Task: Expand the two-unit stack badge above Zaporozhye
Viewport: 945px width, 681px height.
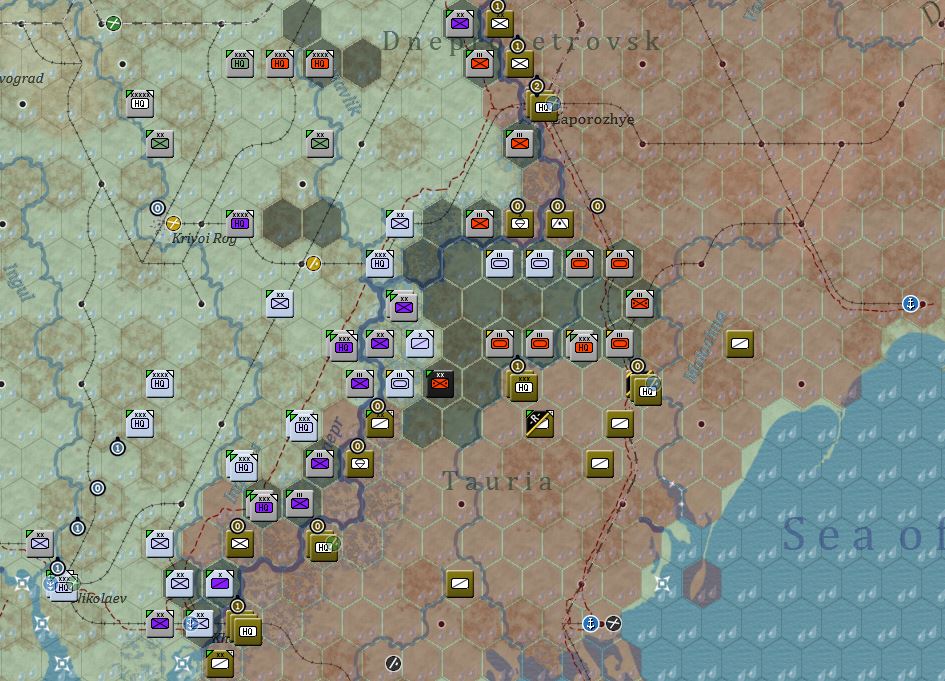Action: point(535,86)
